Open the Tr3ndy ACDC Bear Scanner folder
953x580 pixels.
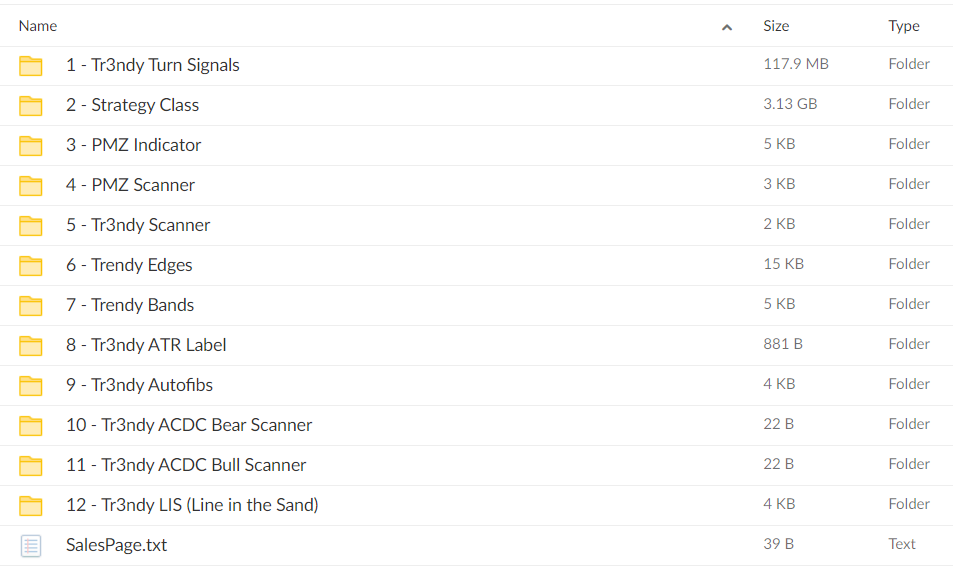click(189, 425)
